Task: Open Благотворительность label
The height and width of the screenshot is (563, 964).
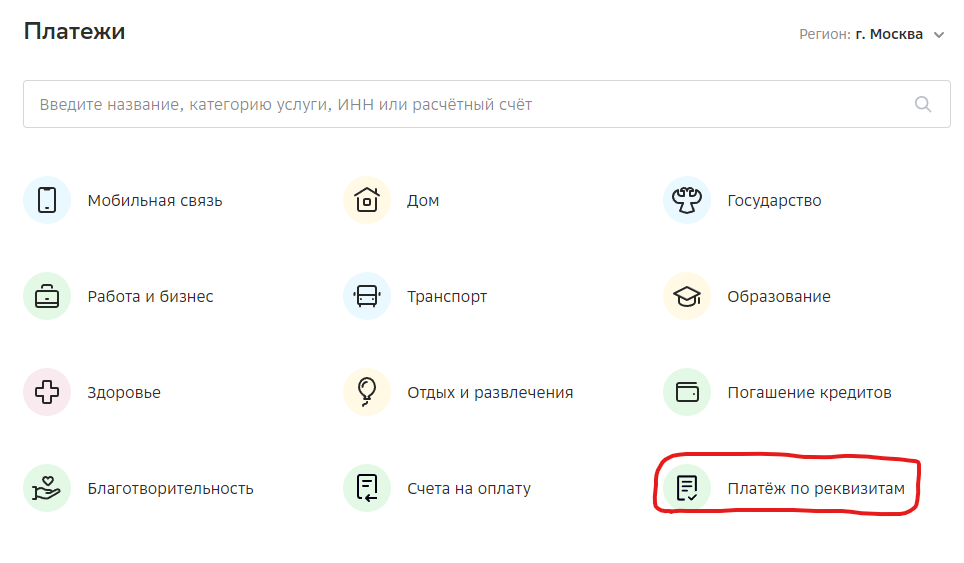Action: click(170, 489)
